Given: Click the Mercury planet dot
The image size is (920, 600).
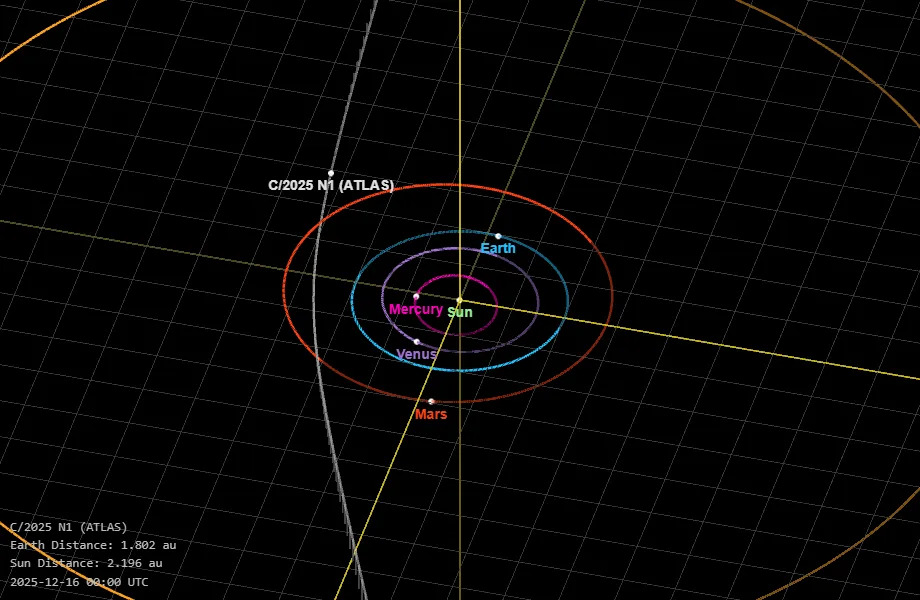Looking at the screenshot, I should [416, 296].
